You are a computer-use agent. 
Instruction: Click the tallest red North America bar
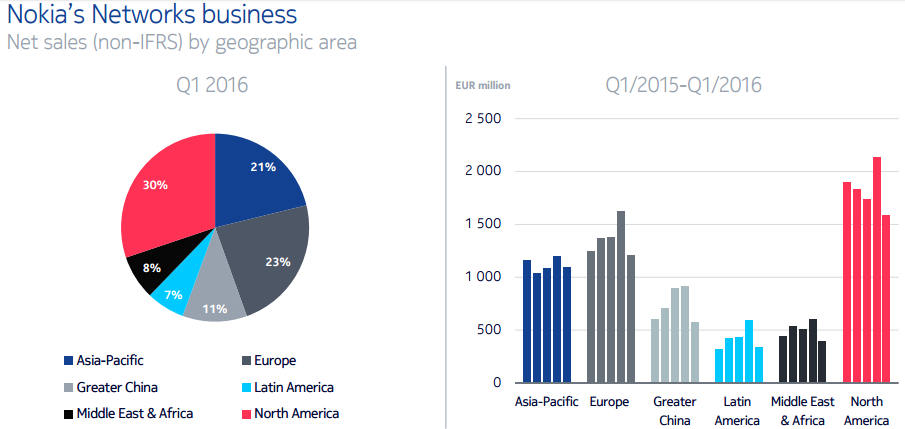(x=877, y=270)
